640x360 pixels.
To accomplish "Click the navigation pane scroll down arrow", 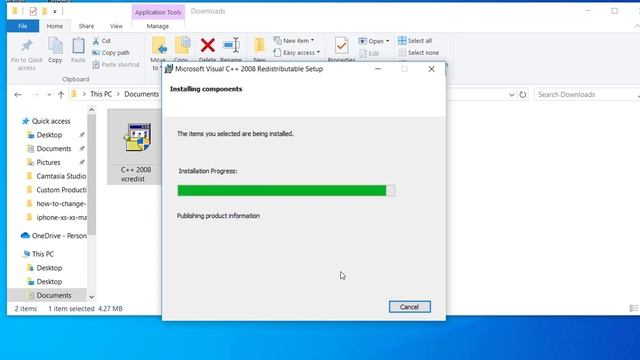I will (x=91, y=297).
